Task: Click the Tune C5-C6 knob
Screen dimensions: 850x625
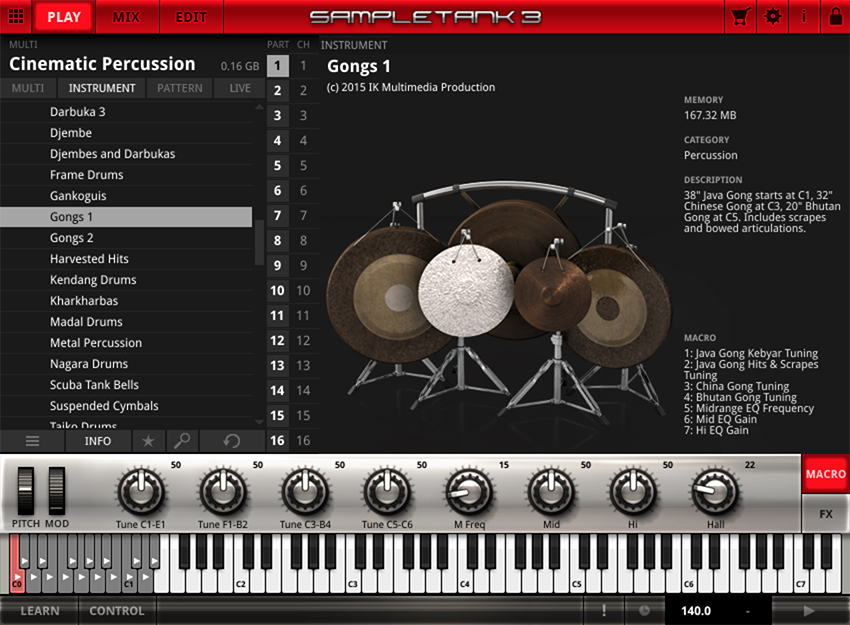Action: click(x=387, y=493)
